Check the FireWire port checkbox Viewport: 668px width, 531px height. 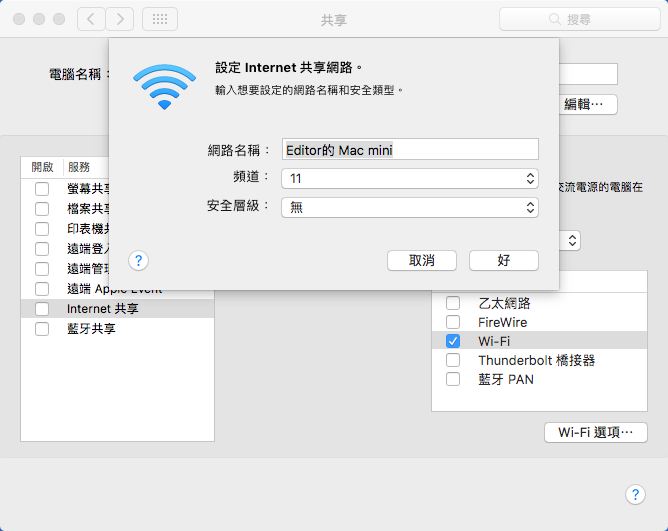(453, 322)
